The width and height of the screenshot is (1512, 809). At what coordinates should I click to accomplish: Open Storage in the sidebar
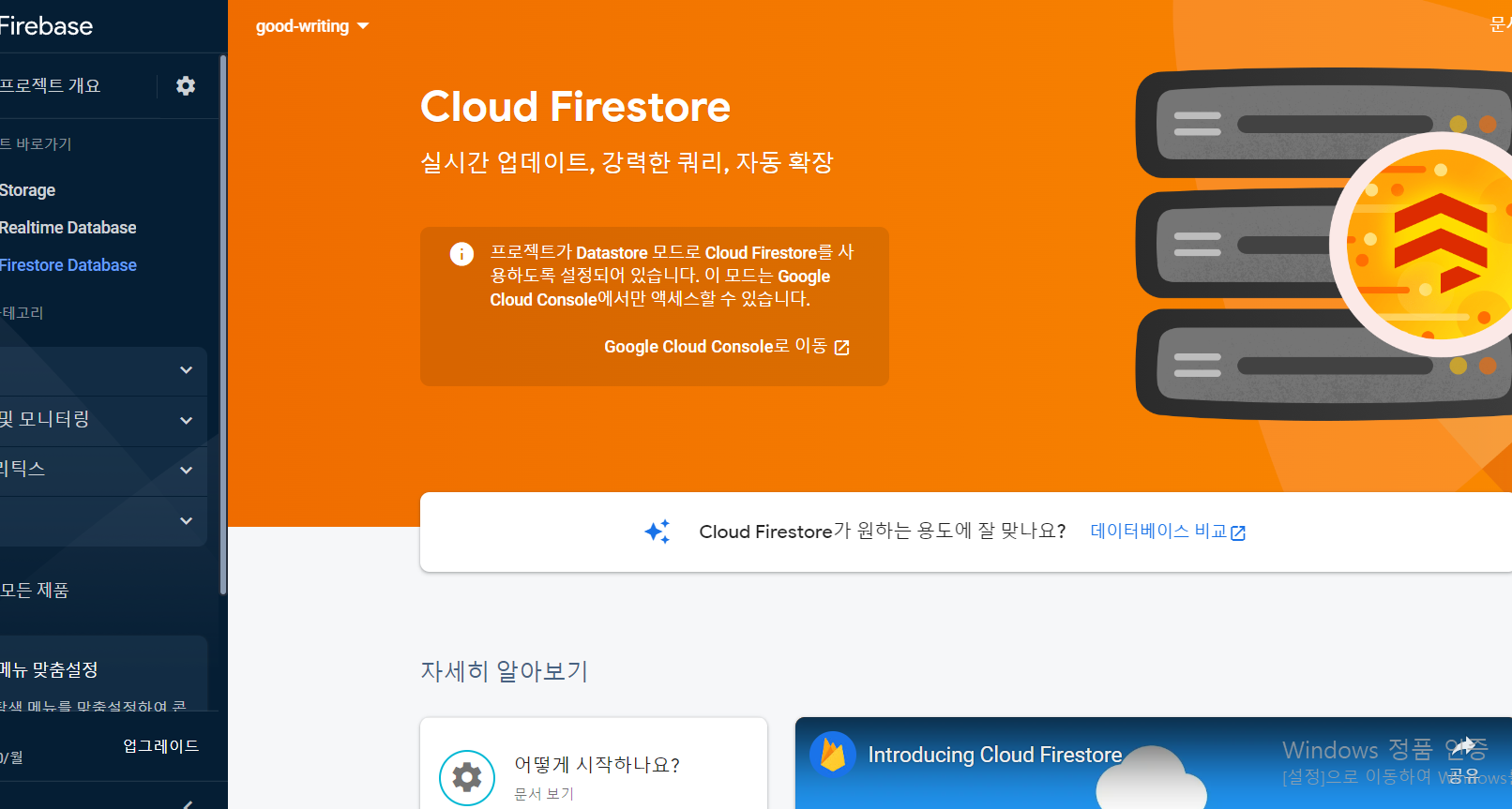click(28, 190)
